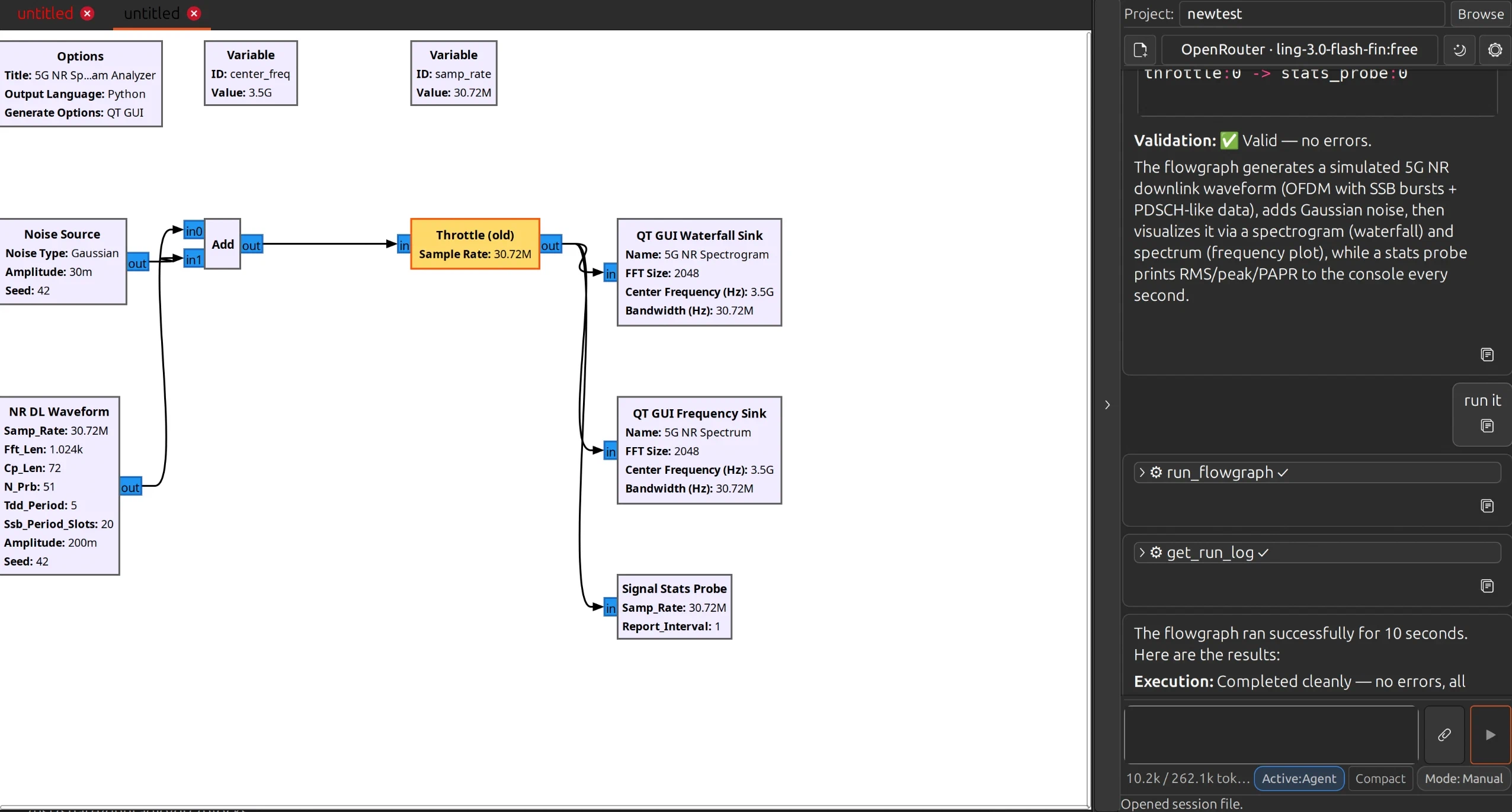This screenshot has height=812, width=1512.
Task: Click the attach file paperclip icon
Action: pos(1444,734)
